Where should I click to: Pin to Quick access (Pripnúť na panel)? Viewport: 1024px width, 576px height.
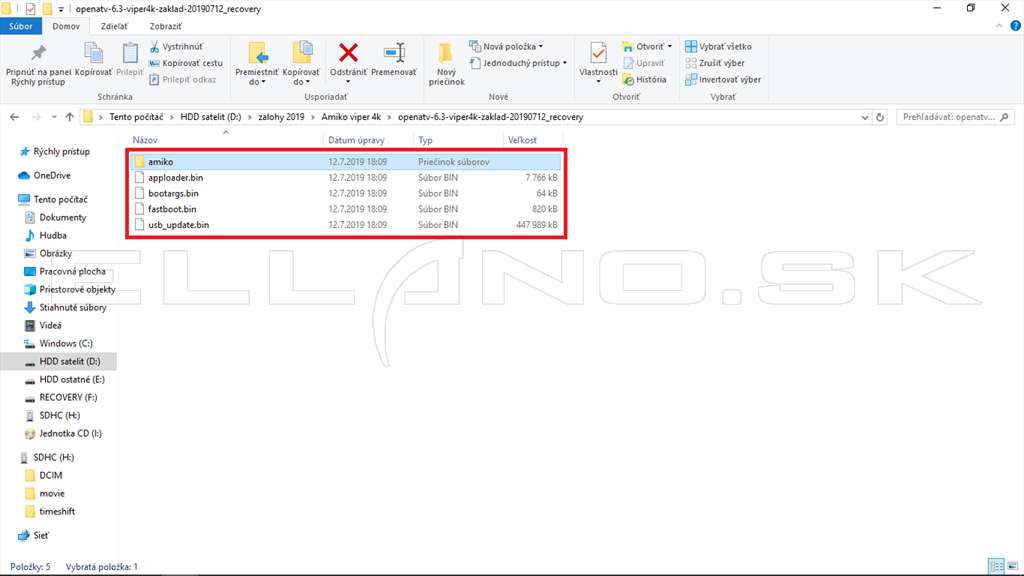[38, 65]
